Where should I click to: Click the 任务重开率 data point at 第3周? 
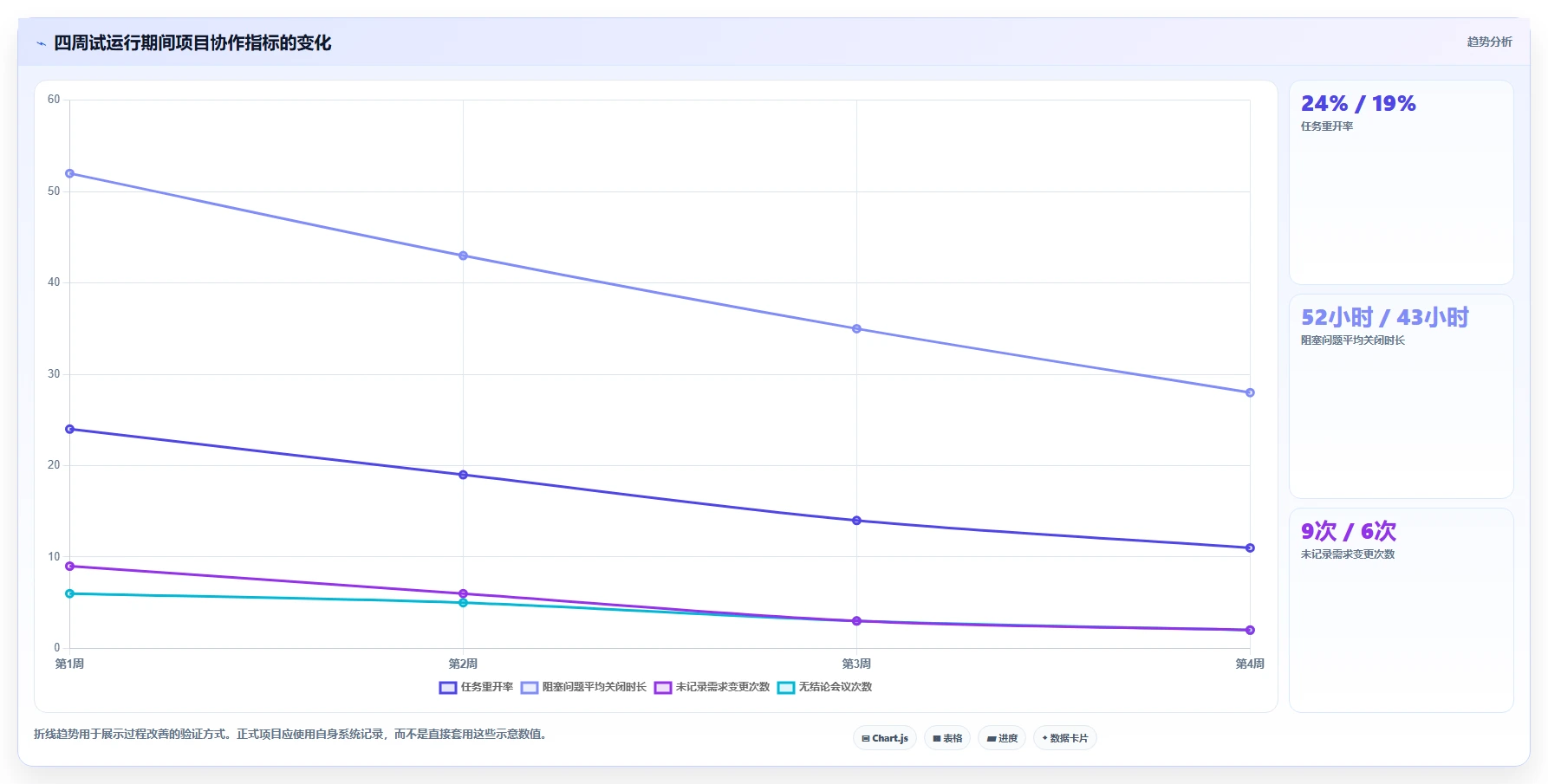tap(856, 521)
